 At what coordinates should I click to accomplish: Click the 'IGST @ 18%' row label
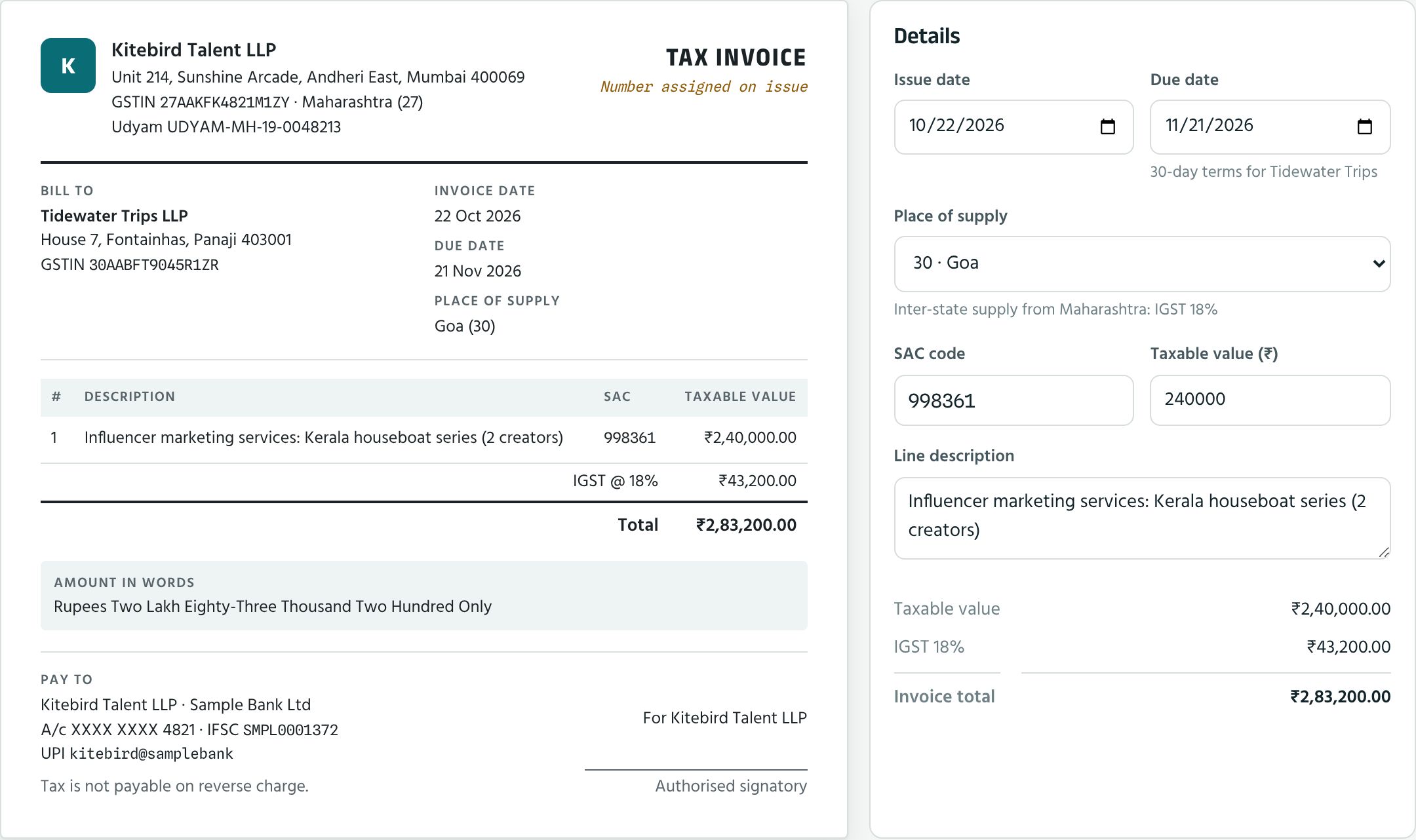615,481
